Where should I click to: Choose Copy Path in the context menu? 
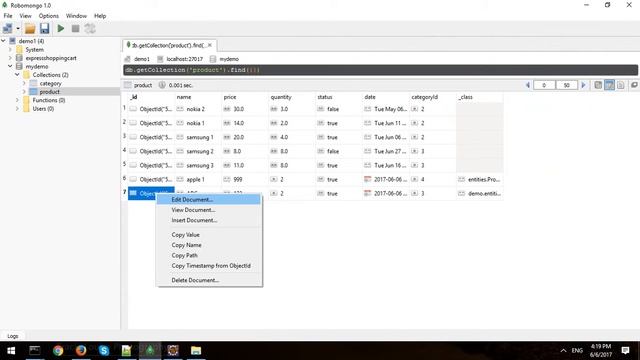point(209,255)
